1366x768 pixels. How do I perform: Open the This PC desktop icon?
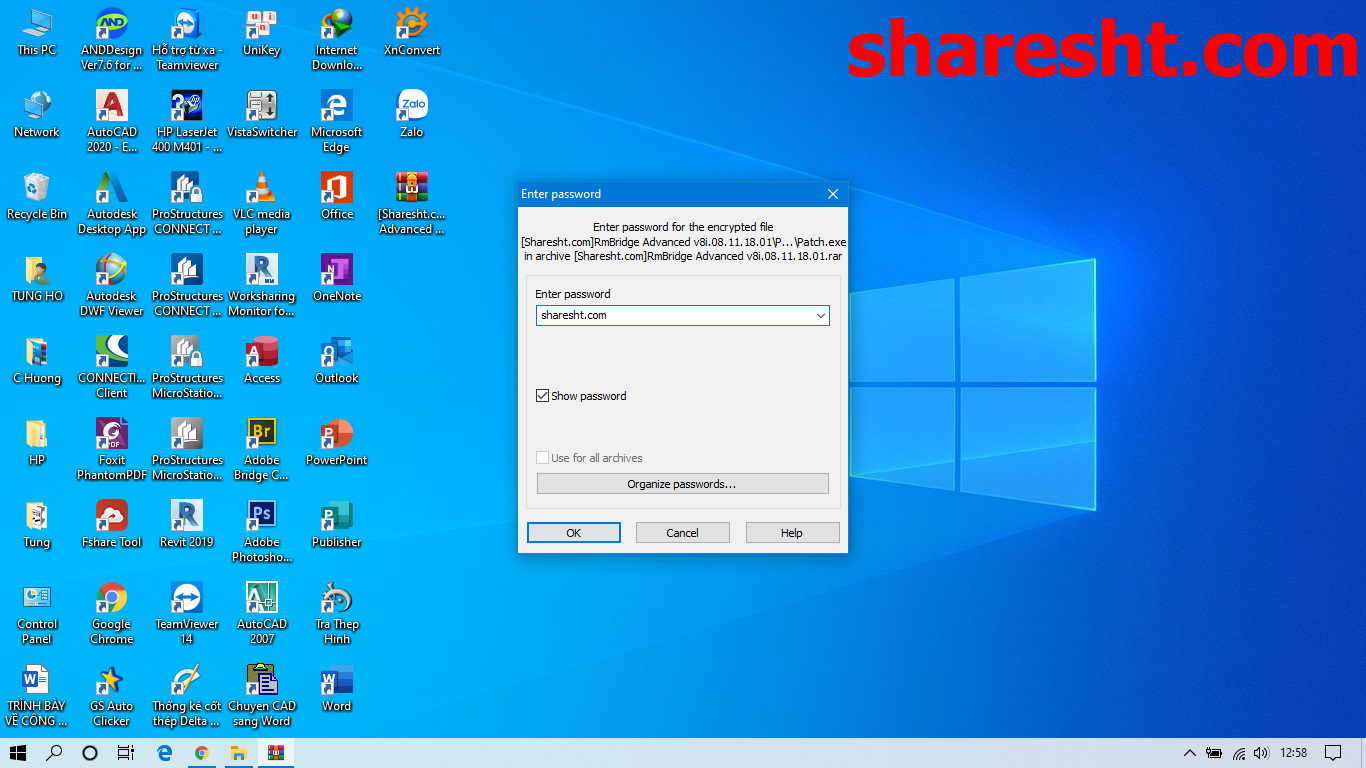coord(37,32)
